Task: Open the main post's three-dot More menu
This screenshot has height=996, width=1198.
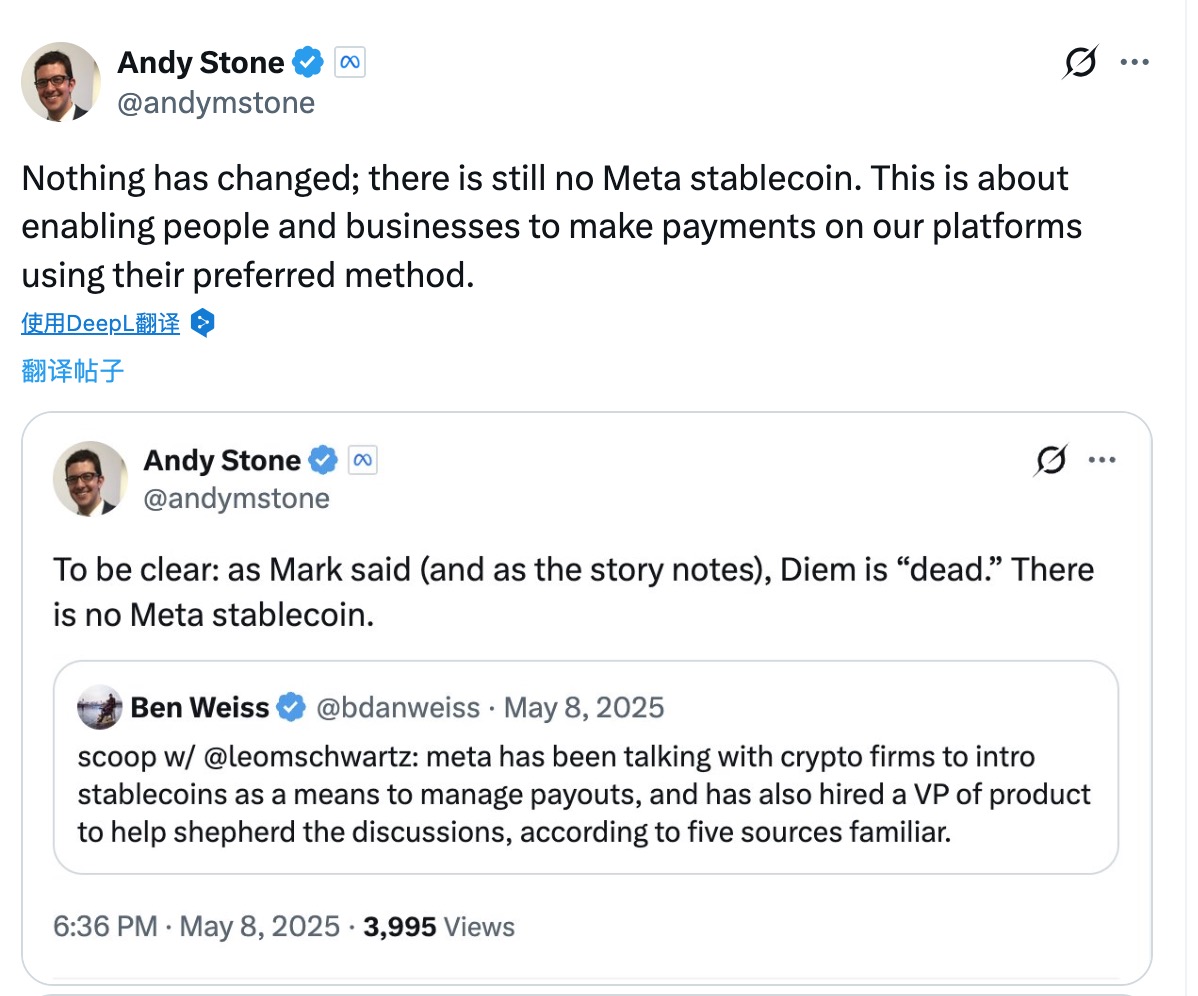Action: [x=1134, y=62]
